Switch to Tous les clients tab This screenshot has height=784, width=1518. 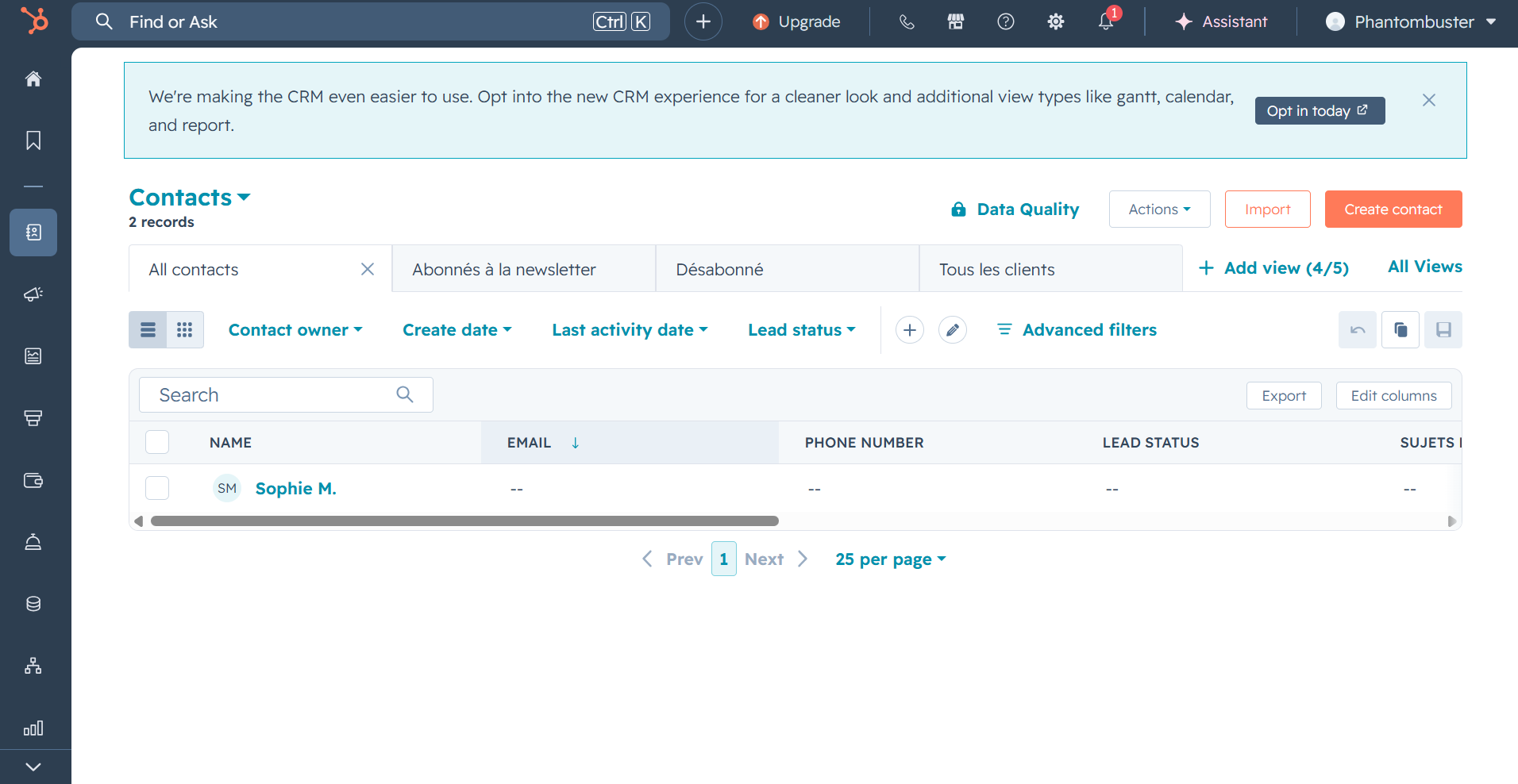1051,269
